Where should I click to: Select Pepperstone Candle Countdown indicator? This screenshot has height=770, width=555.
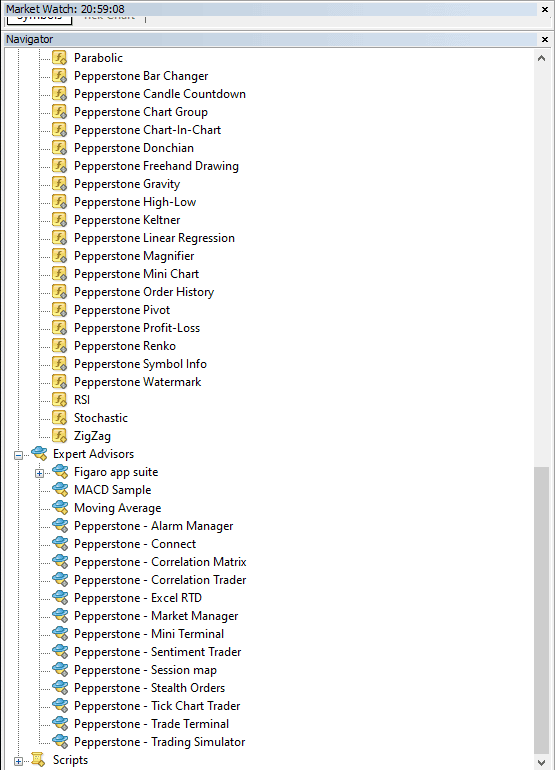[x=160, y=94]
